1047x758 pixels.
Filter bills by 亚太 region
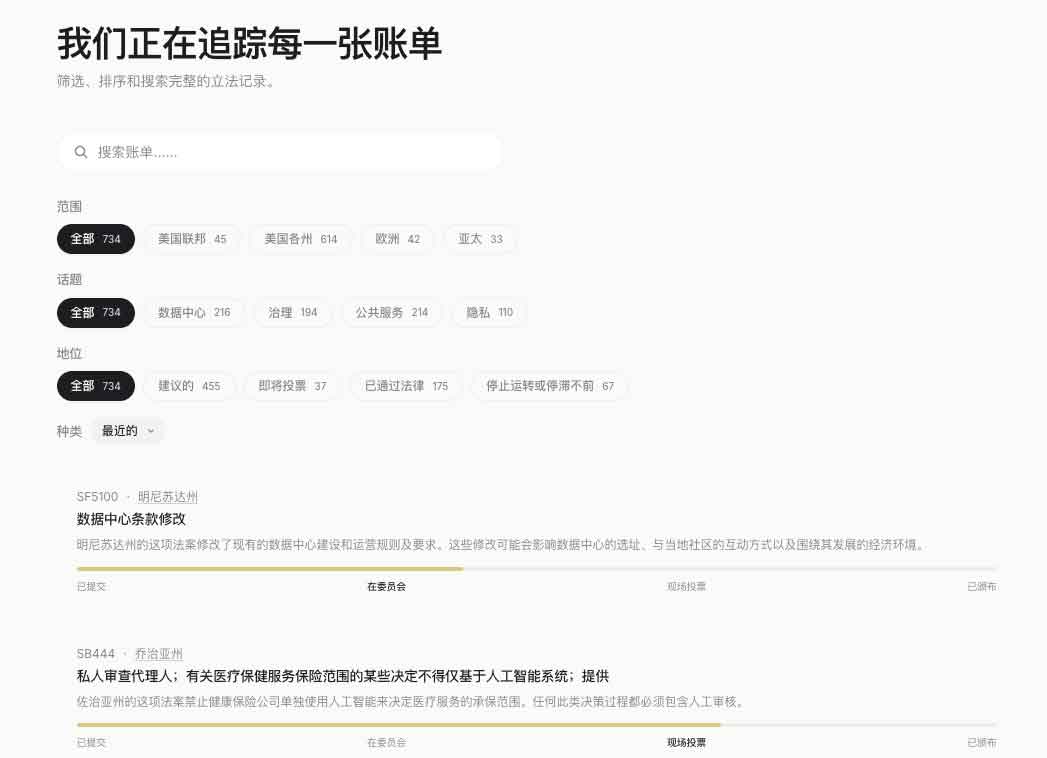tap(480, 239)
